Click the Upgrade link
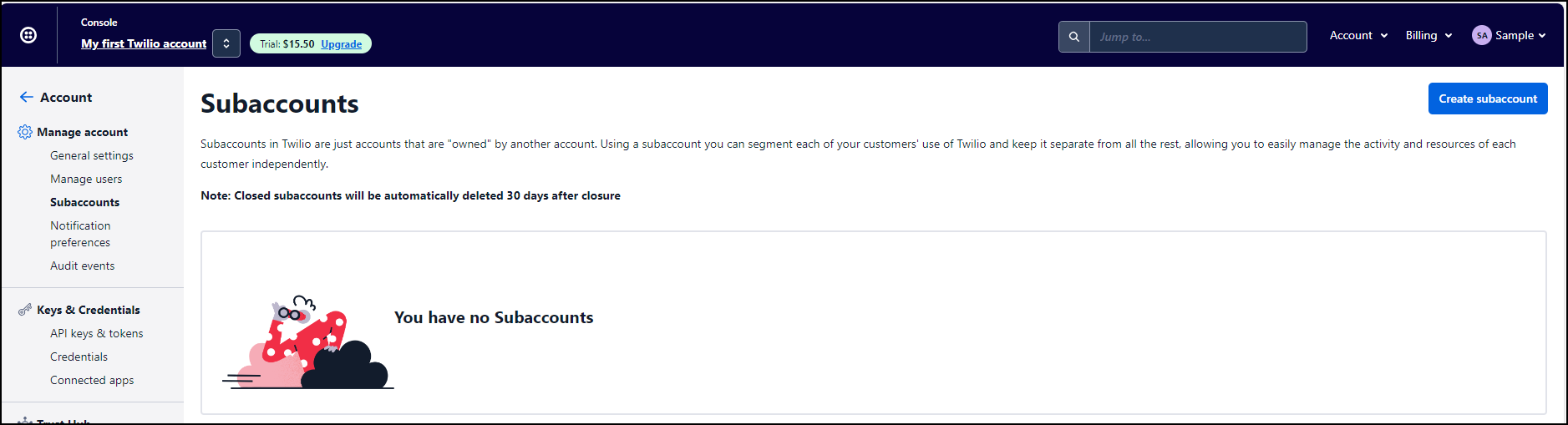 [x=341, y=44]
